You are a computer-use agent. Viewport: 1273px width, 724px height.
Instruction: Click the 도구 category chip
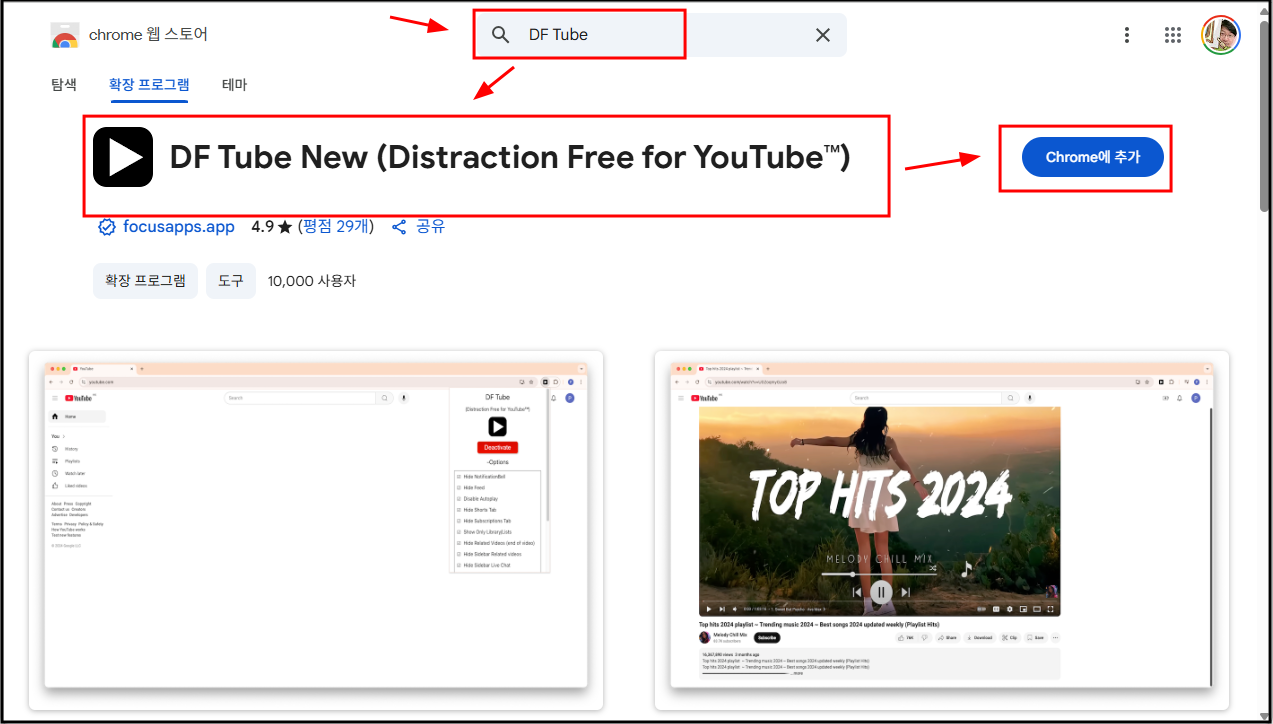(x=231, y=281)
